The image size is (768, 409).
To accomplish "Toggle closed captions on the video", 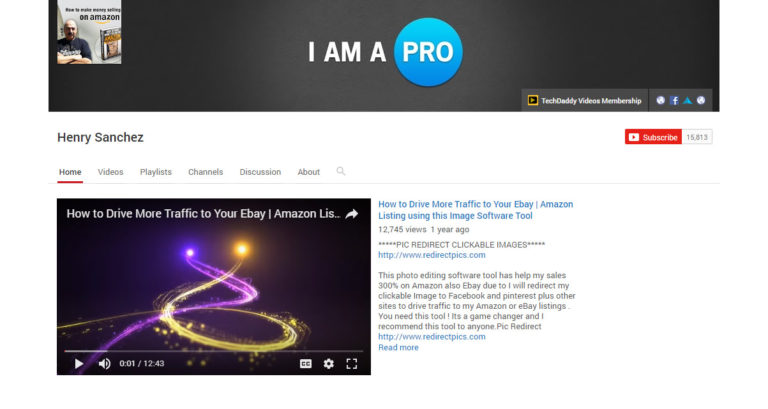I will [306, 363].
